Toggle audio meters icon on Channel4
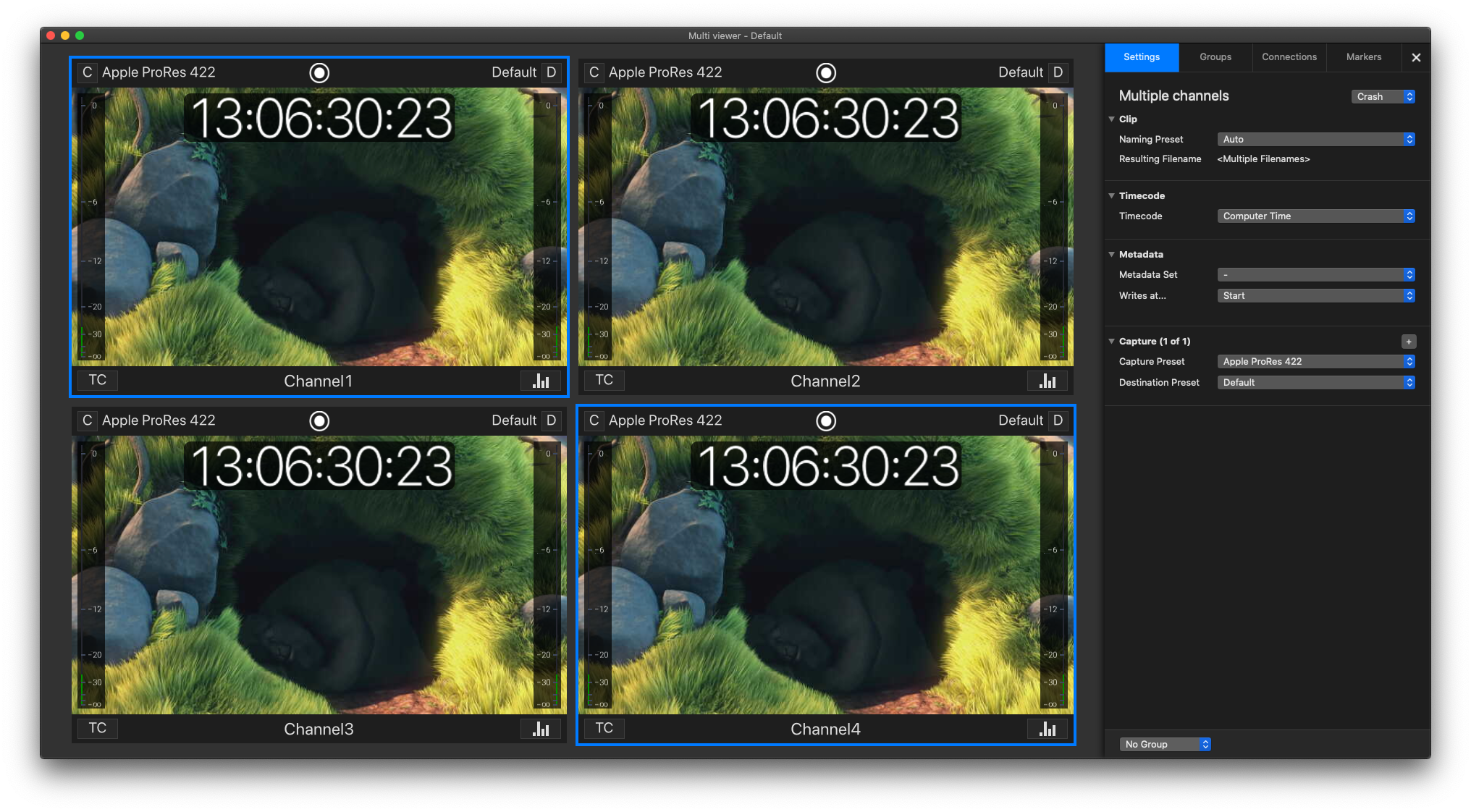The image size is (1471, 812). (x=1048, y=729)
